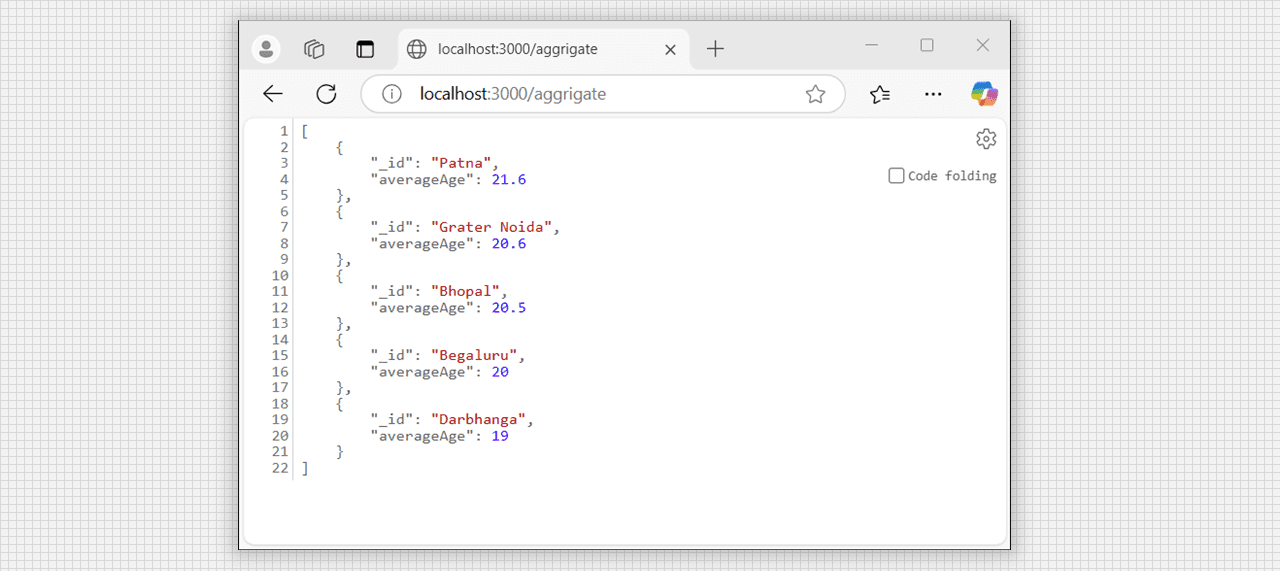Open the Settings and more menu
The width and height of the screenshot is (1280, 571).
(x=933, y=94)
